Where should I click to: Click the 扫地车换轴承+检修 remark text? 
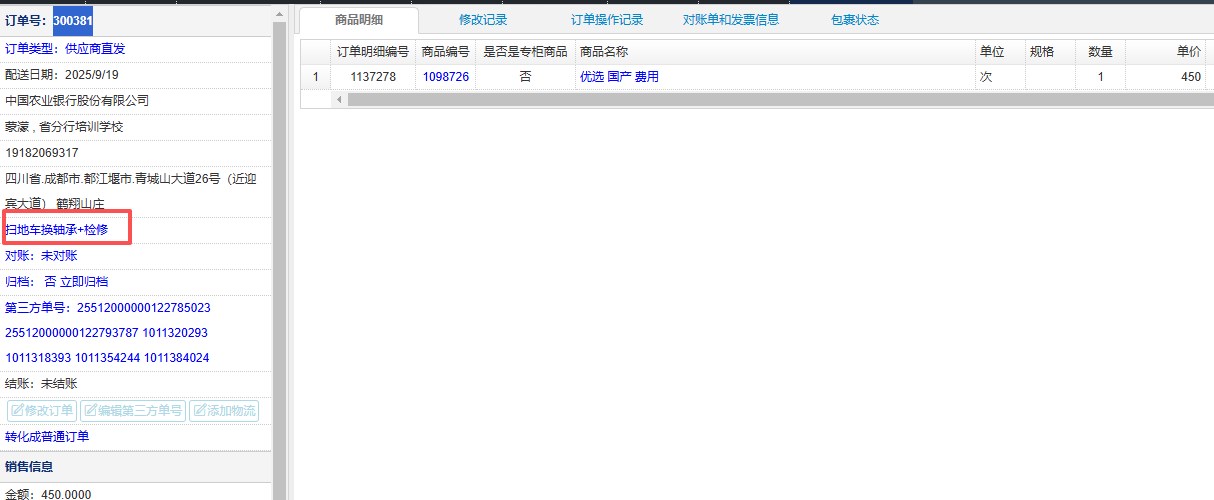56,230
